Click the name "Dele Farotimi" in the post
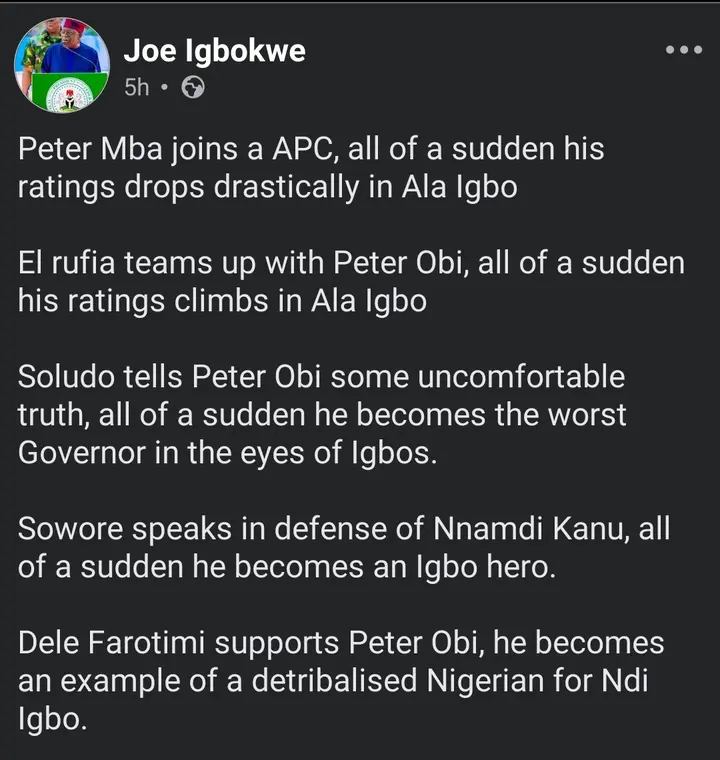The image size is (720, 760). [116, 643]
